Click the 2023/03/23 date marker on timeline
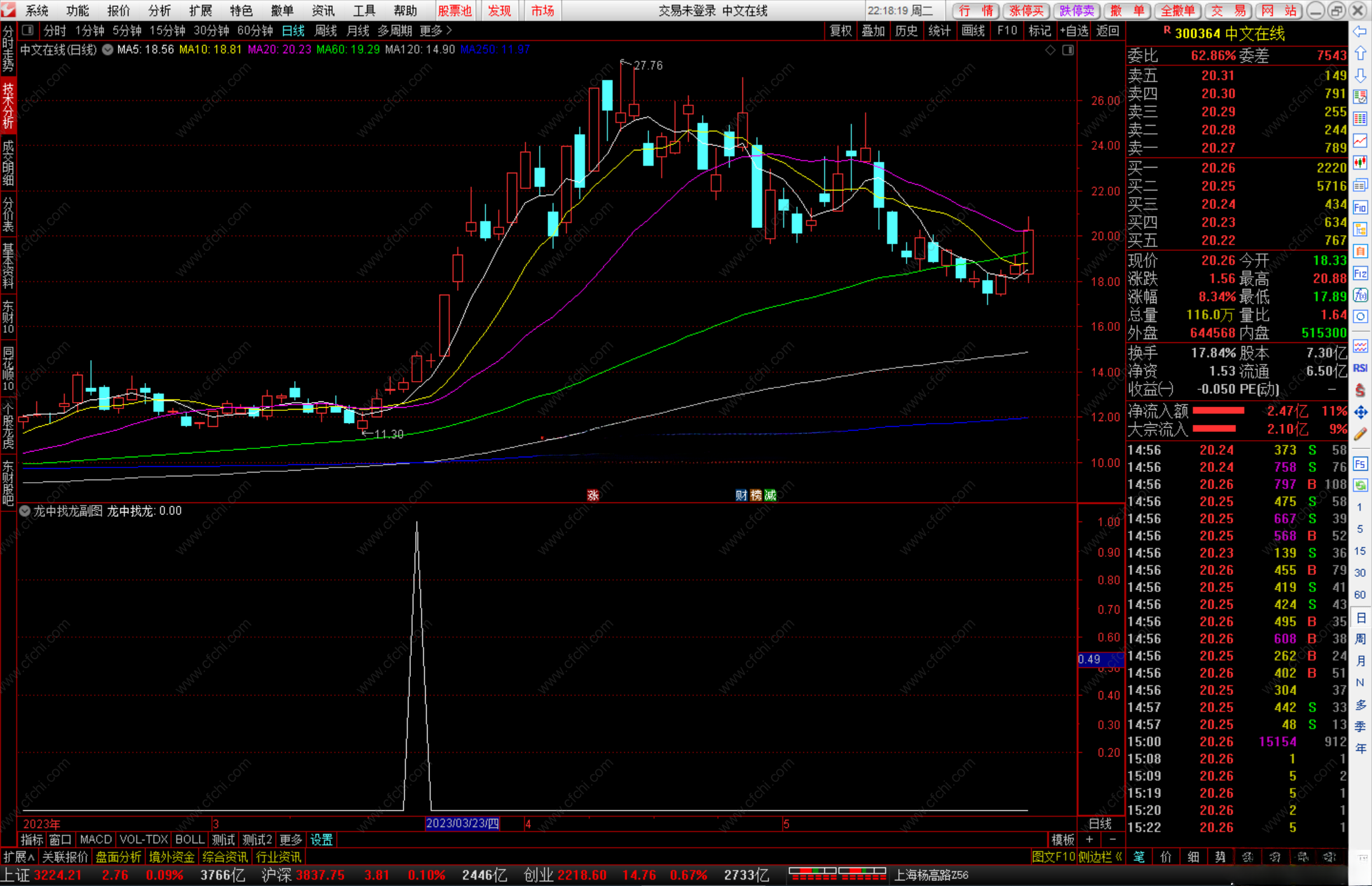This screenshot has height=886, width=1372. tap(462, 824)
